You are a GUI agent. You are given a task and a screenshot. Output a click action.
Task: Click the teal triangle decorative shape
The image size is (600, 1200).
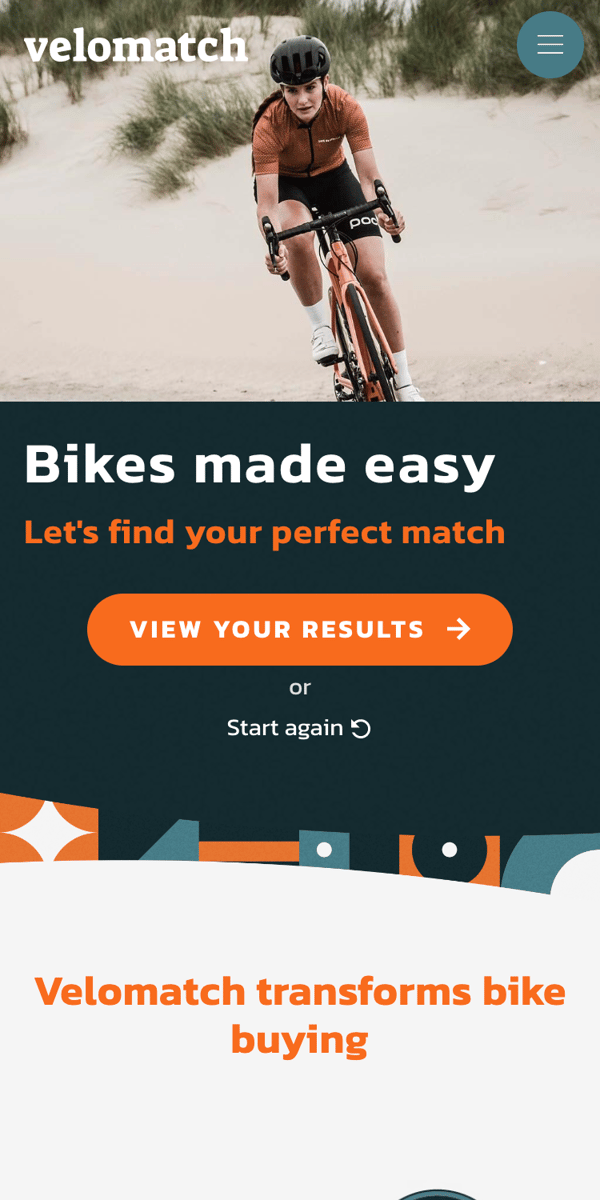[168, 840]
